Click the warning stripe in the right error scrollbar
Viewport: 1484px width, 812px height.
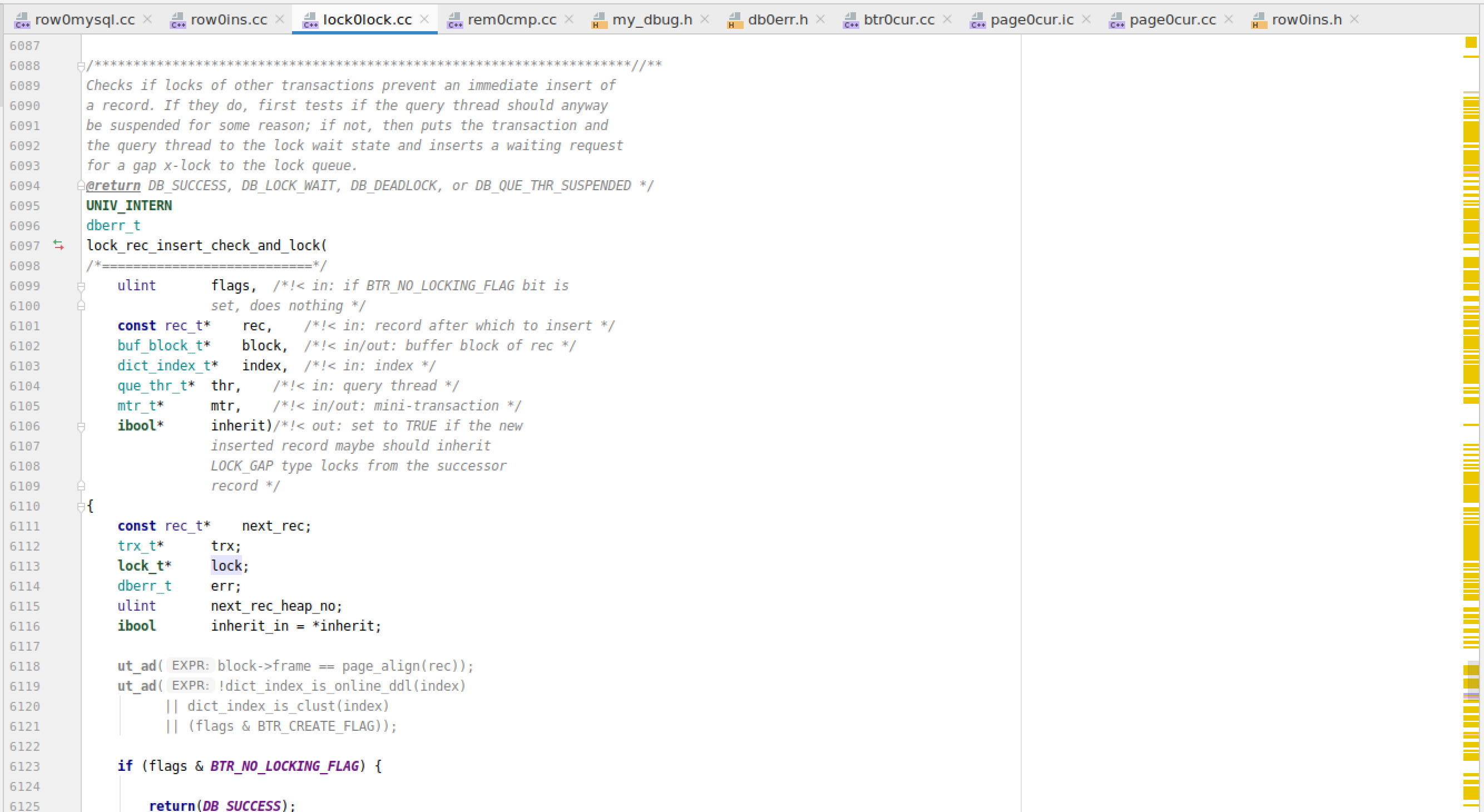[x=1471, y=425]
